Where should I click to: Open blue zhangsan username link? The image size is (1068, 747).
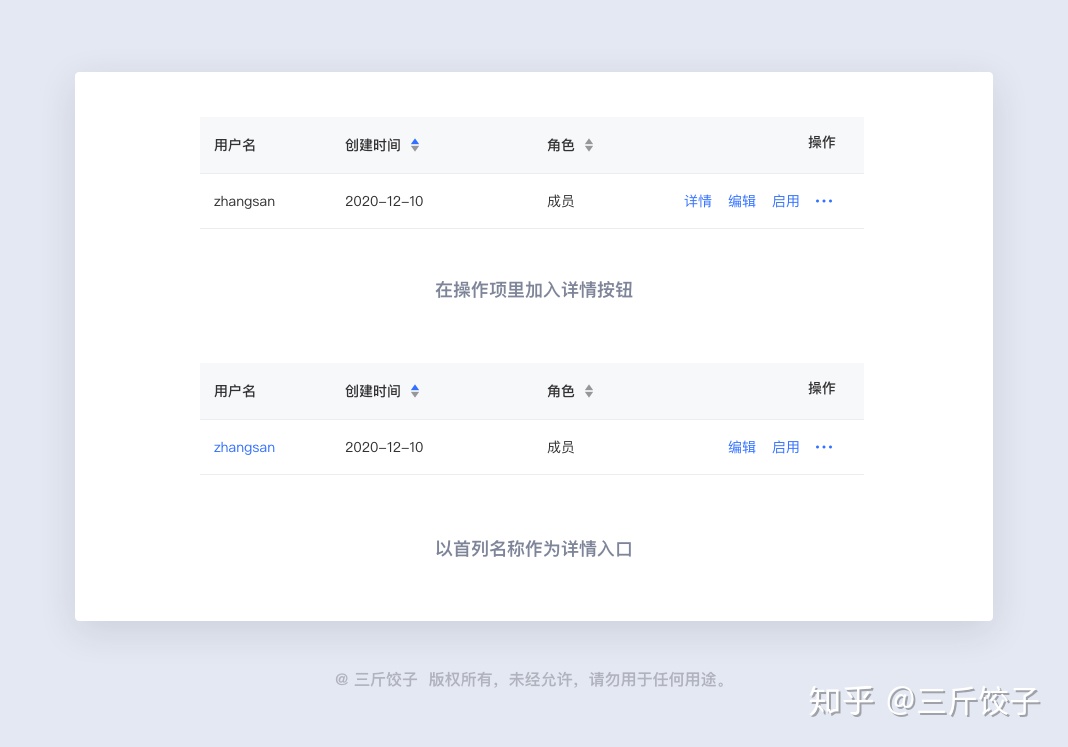(245, 447)
